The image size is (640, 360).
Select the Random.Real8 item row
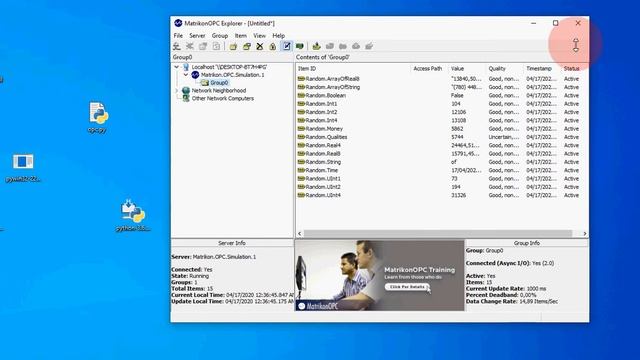pos(442,153)
